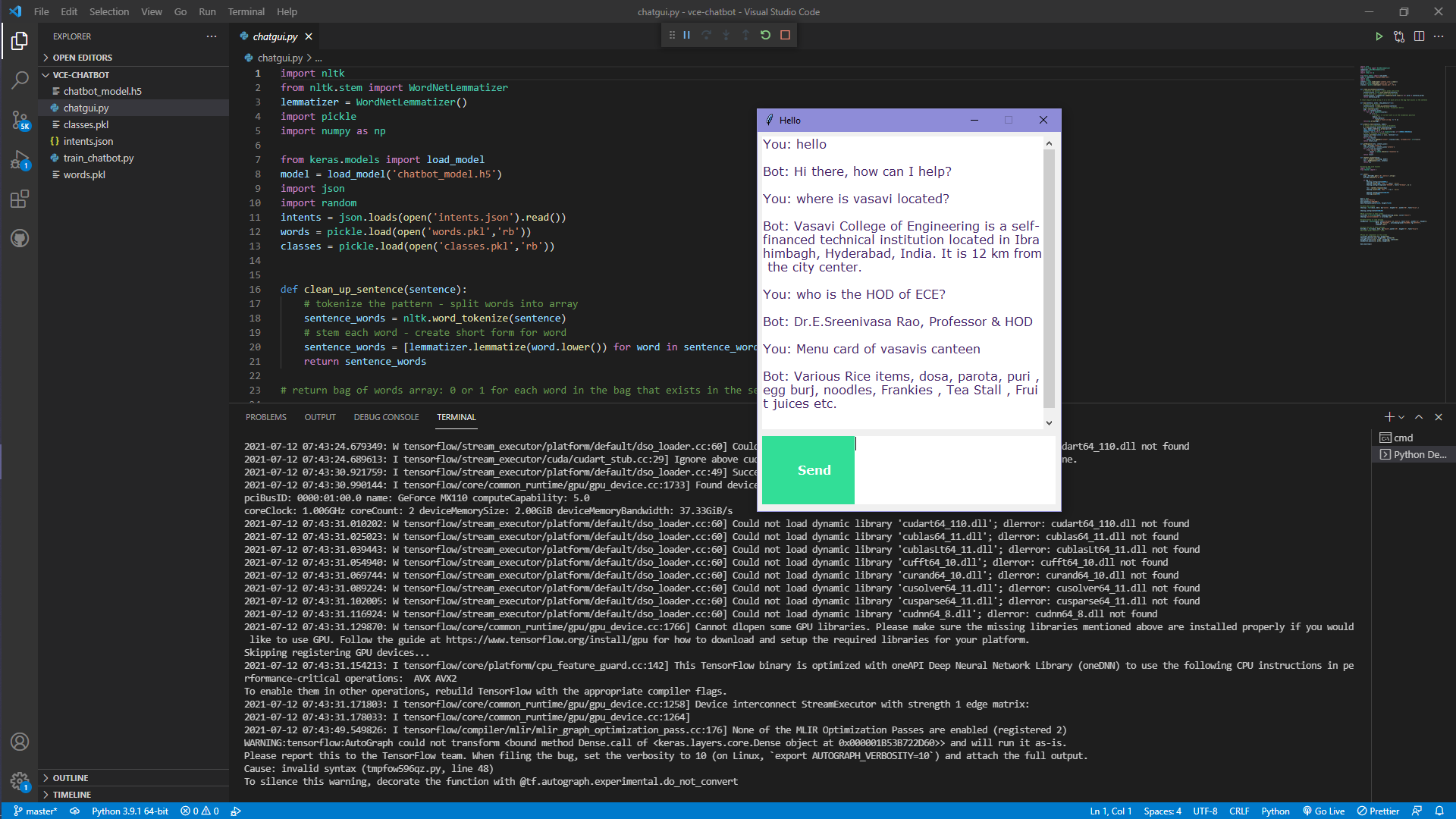Open the Selection menu
Viewport: 1456px width, 819px height.
pos(109,11)
